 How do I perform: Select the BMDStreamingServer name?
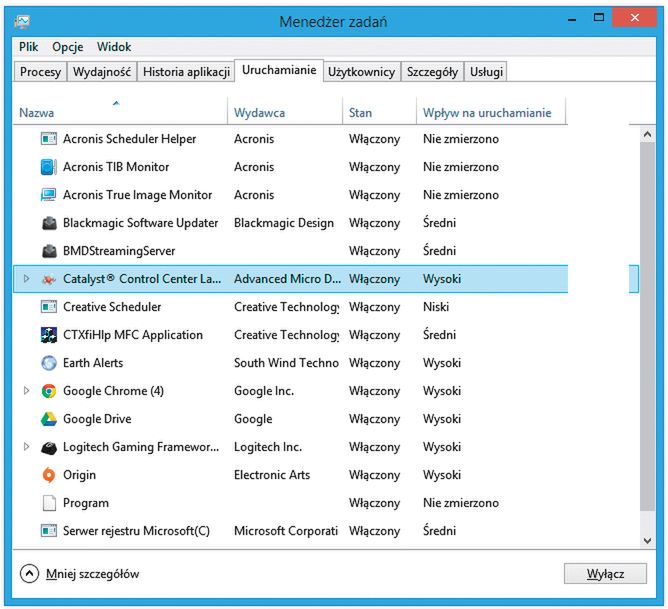point(119,251)
